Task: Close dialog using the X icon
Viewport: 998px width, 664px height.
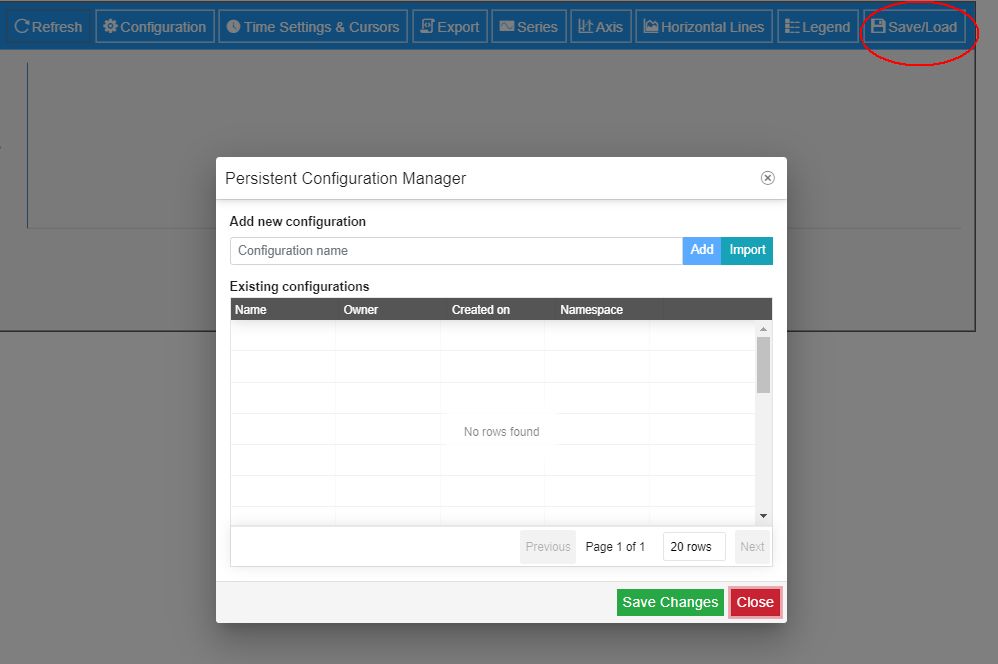Action: (x=767, y=178)
